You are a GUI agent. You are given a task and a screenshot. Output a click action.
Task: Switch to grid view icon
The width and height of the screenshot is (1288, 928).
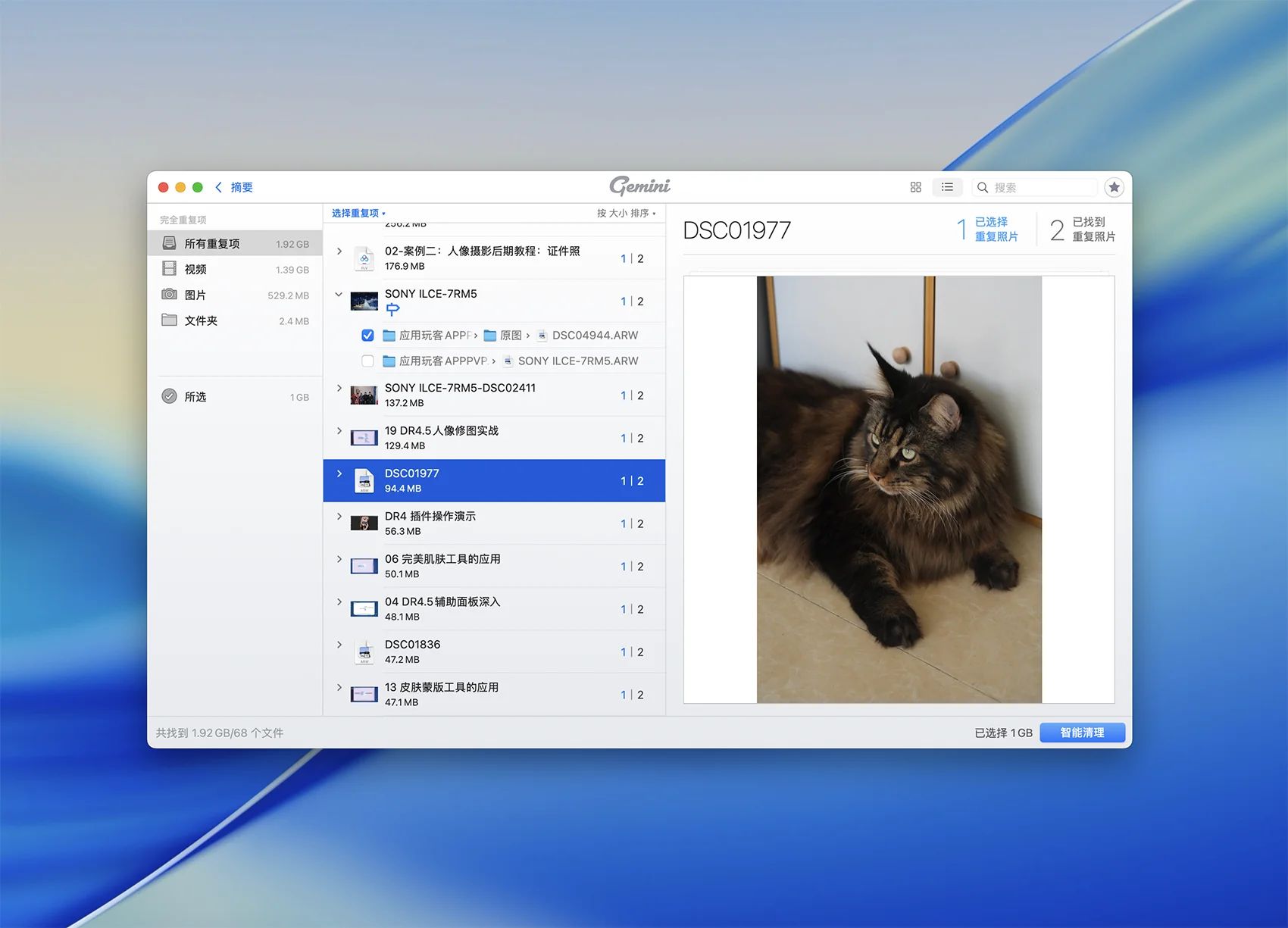click(x=915, y=187)
